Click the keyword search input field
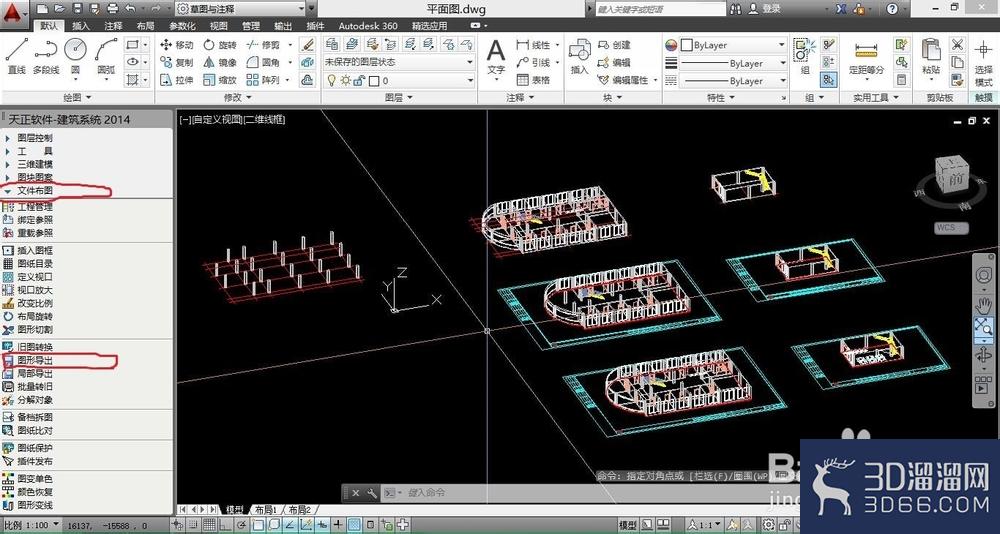Viewport: 1000px width, 534px height. coord(660,9)
